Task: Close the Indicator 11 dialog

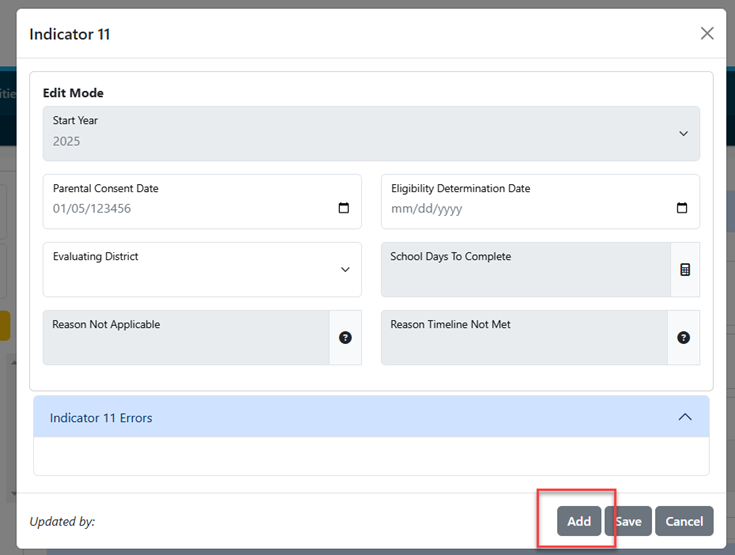Action: (x=707, y=33)
